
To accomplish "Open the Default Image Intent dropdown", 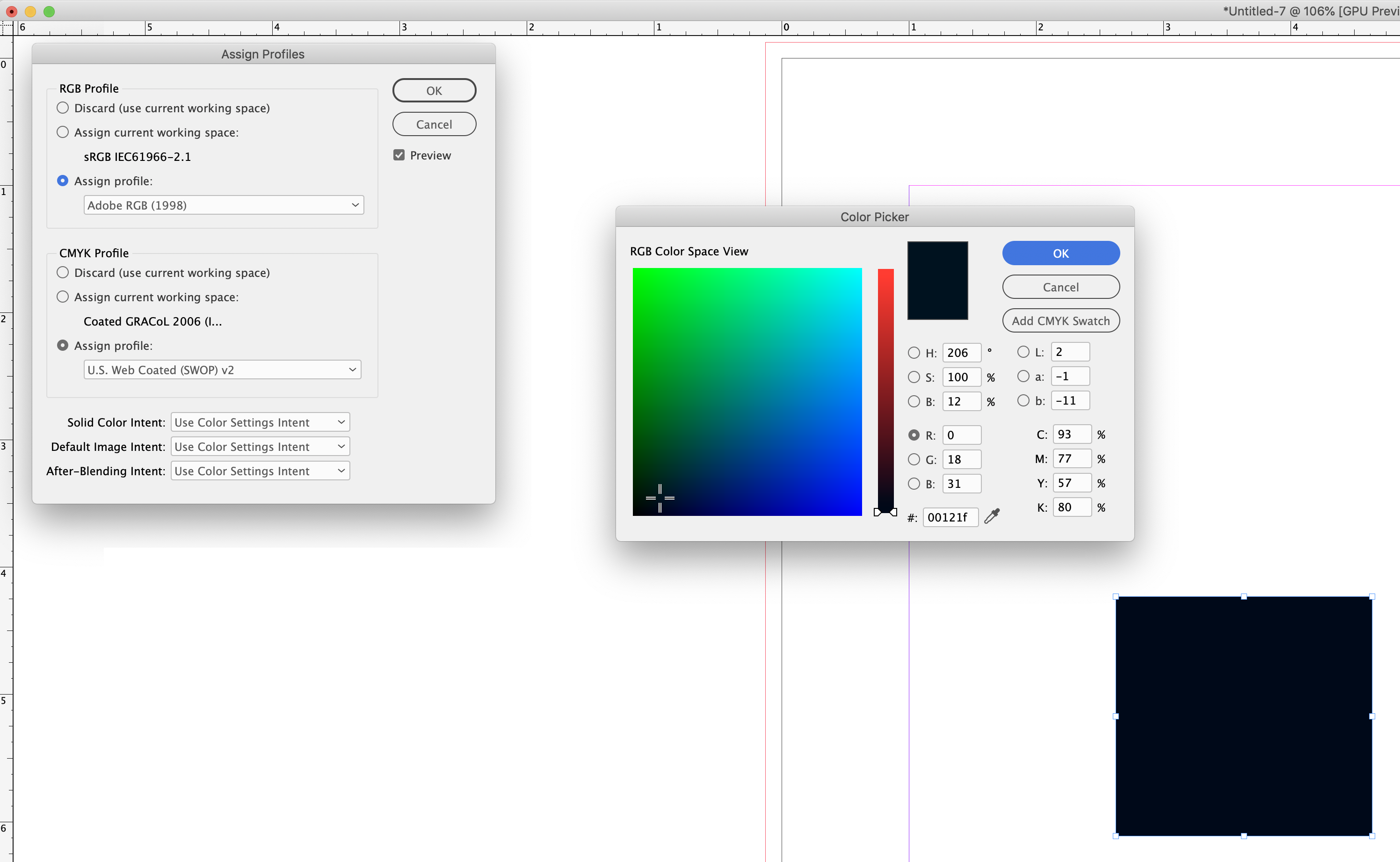I will tap(259, 446).
